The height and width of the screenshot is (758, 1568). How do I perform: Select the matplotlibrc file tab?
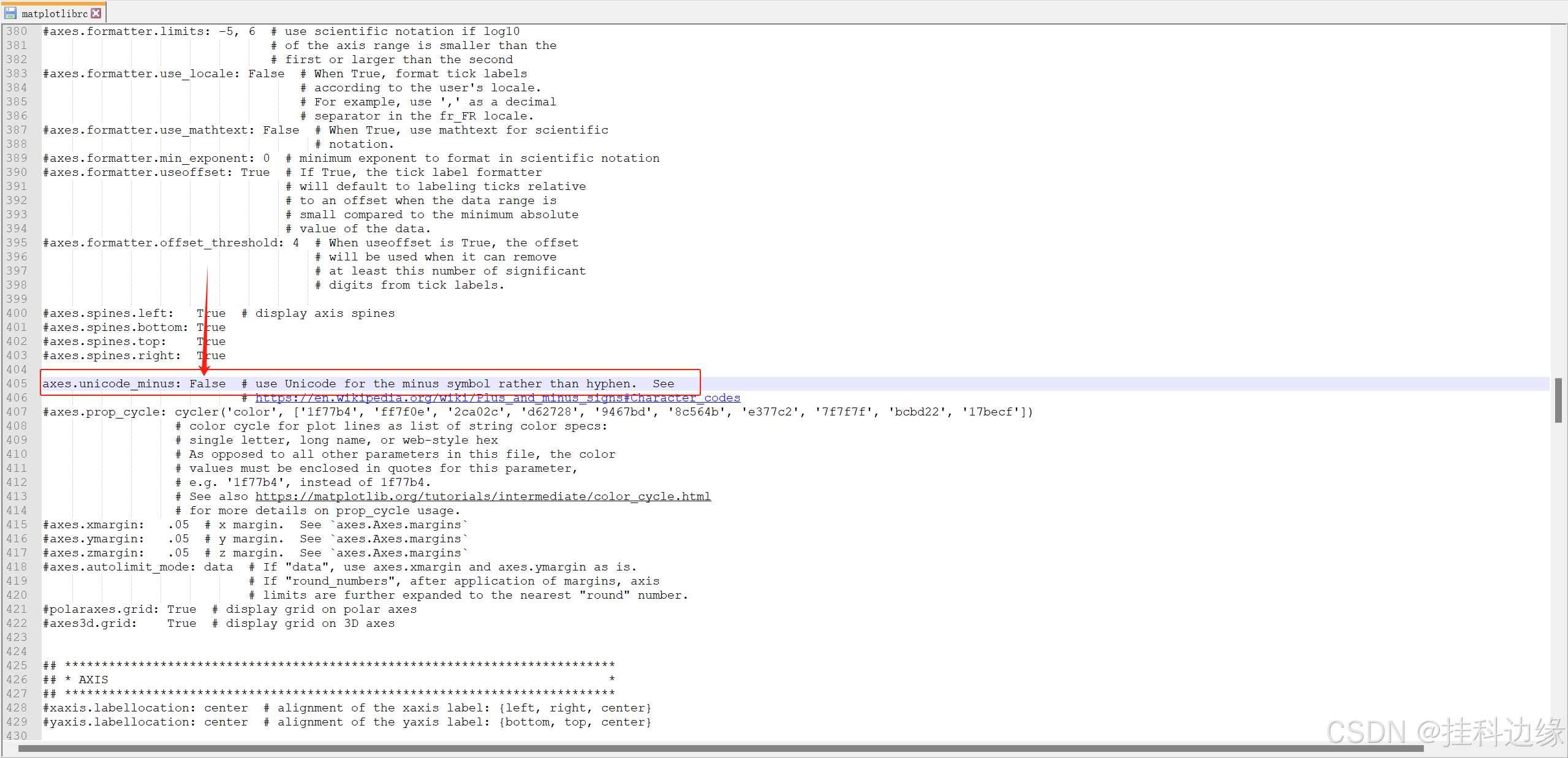pyautogui.click(x=55, y=13)
